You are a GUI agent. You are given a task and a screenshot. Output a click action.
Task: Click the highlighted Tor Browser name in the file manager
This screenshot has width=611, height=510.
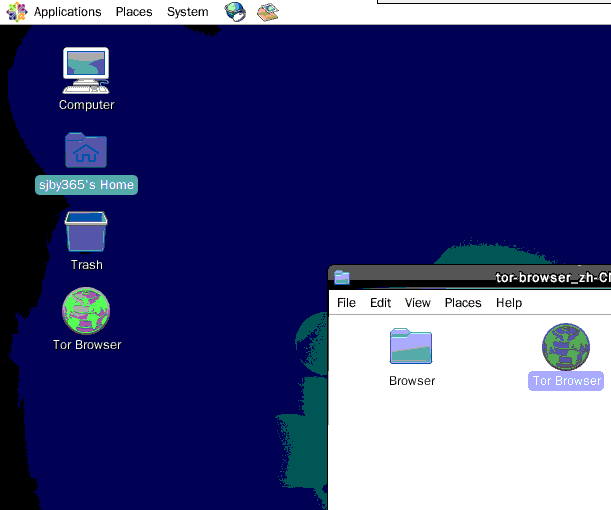pyautogui.click(x=566, y=381)
